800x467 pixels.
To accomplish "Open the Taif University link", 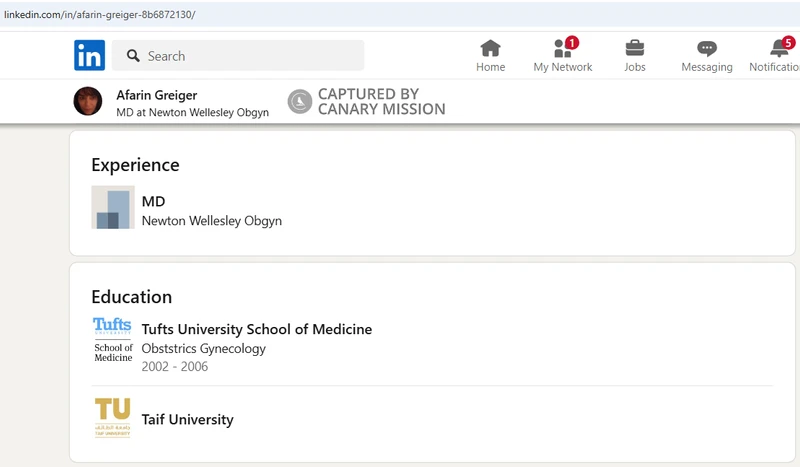I will tap(188, 420).
